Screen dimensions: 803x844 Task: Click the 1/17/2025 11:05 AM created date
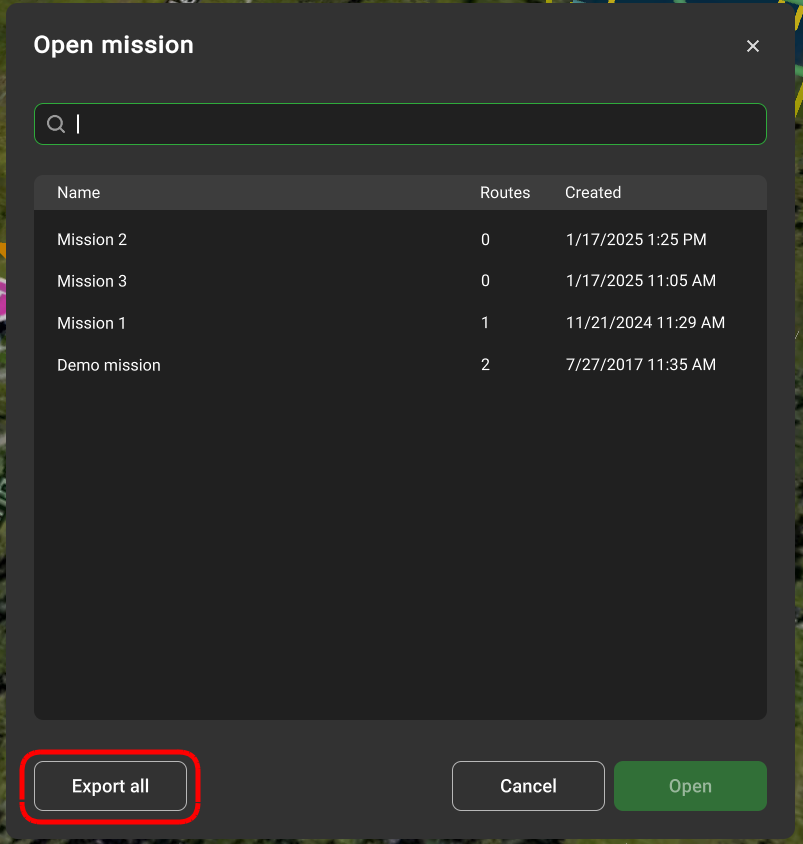(640, 282)
